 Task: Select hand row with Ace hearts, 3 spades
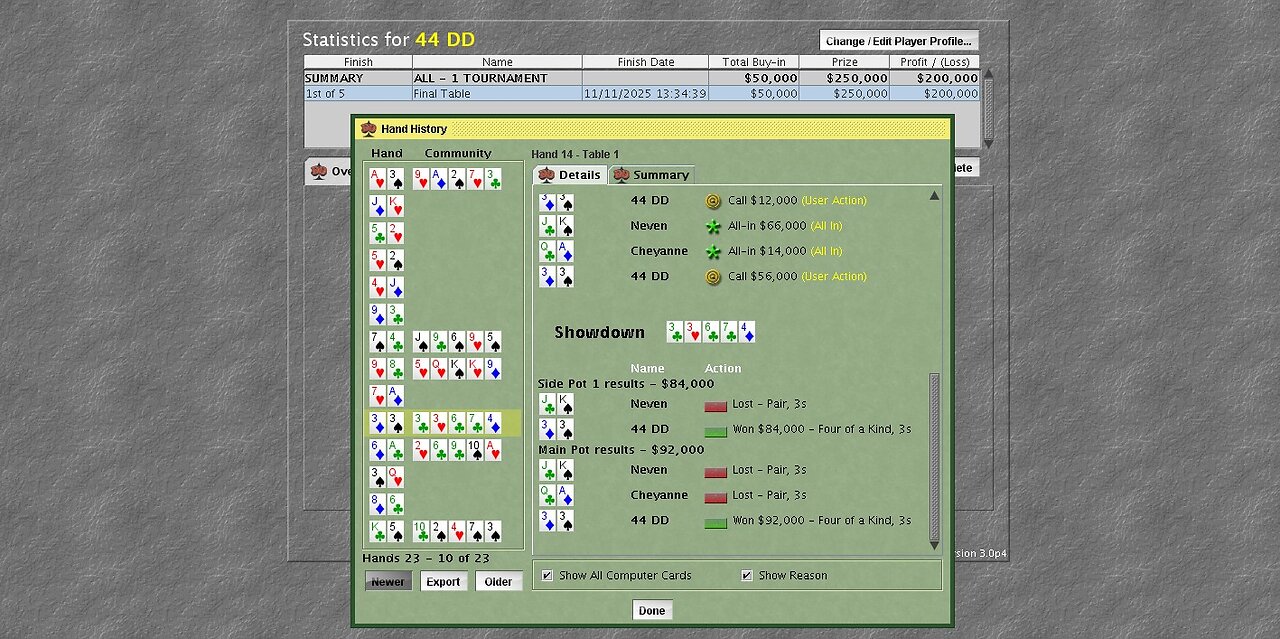pyautogui.click(x=443, y=179)
